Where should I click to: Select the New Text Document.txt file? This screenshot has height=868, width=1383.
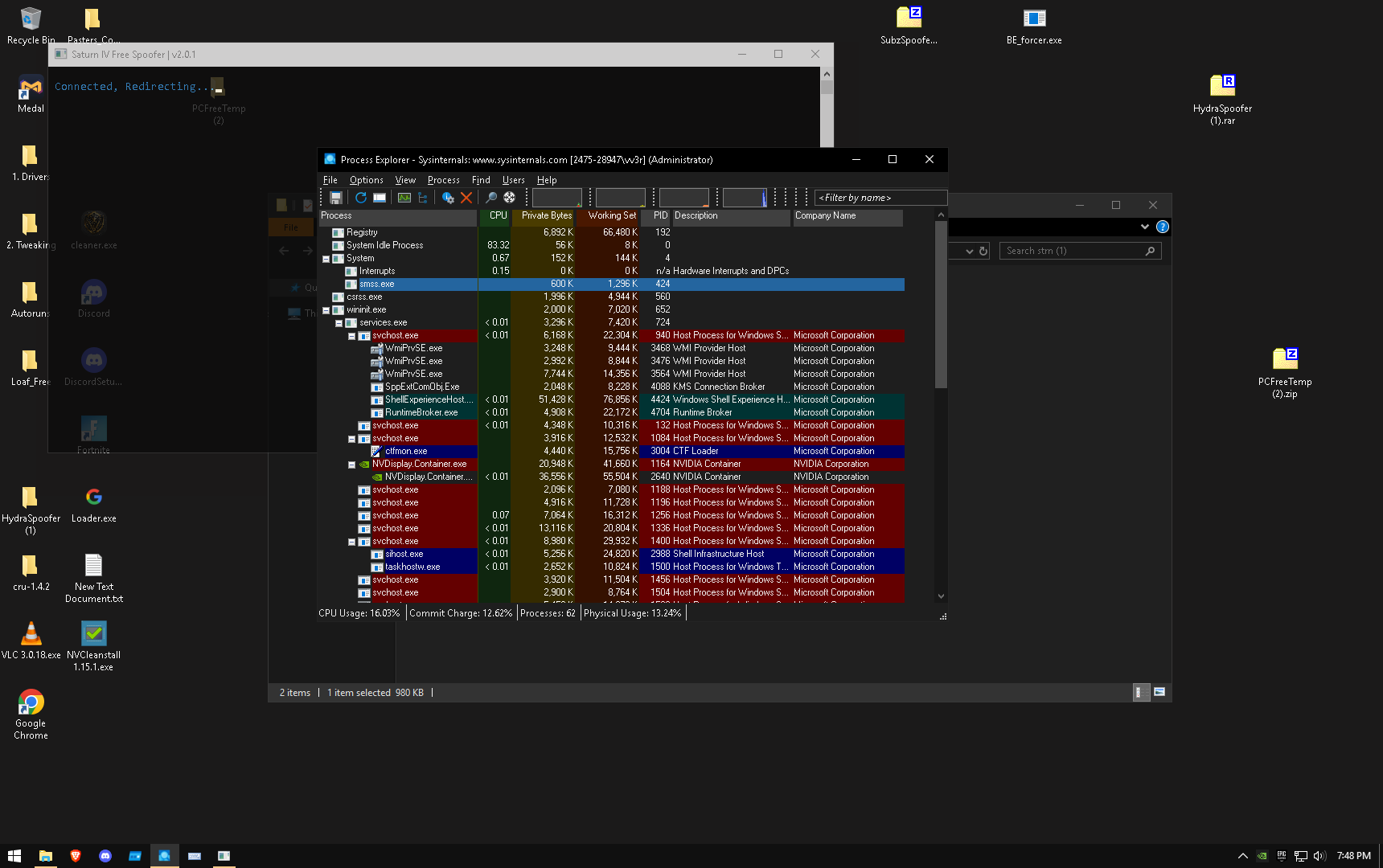tap(93, 578)
